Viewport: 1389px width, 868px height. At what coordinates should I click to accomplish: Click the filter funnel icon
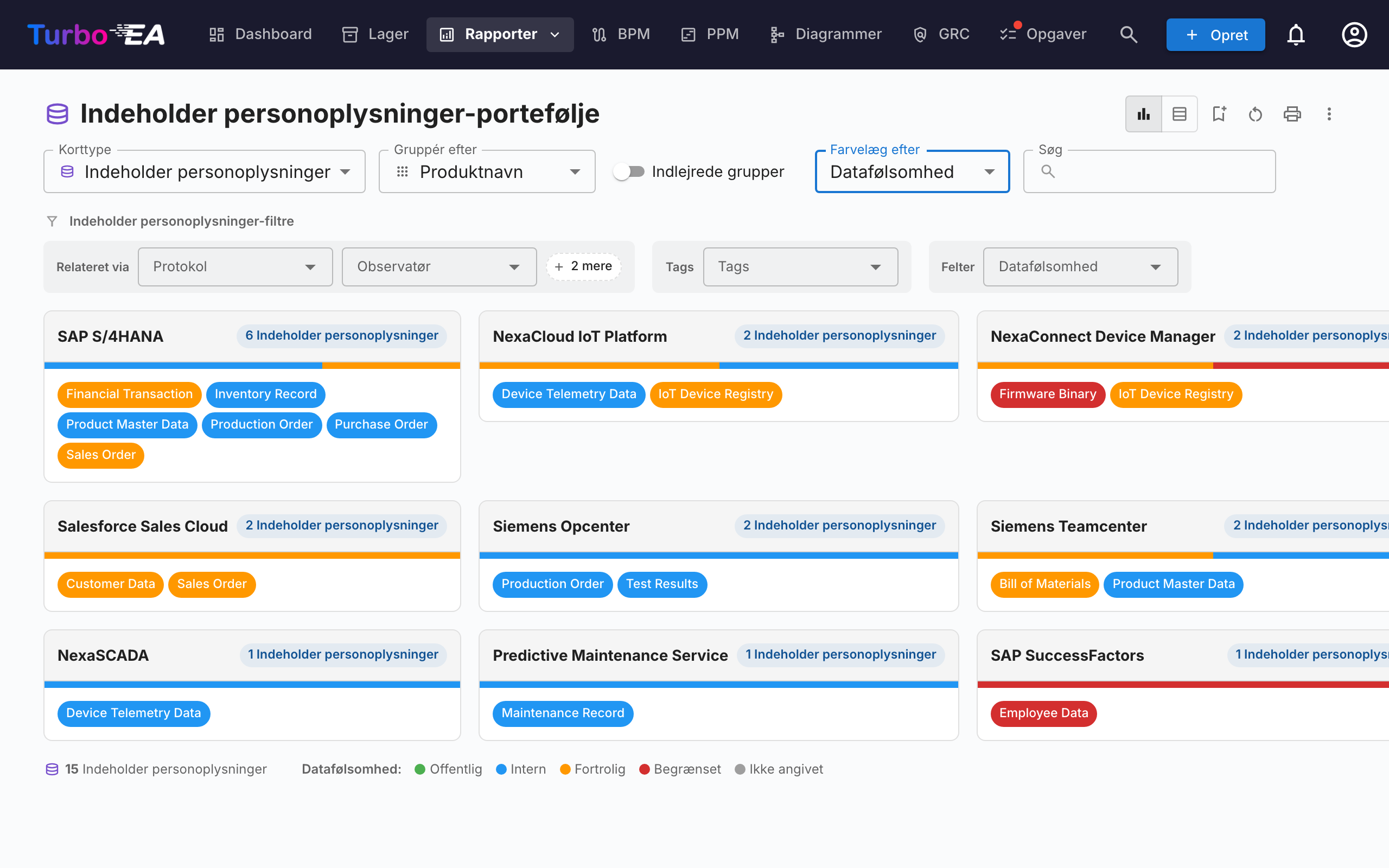tap(52, 221)
